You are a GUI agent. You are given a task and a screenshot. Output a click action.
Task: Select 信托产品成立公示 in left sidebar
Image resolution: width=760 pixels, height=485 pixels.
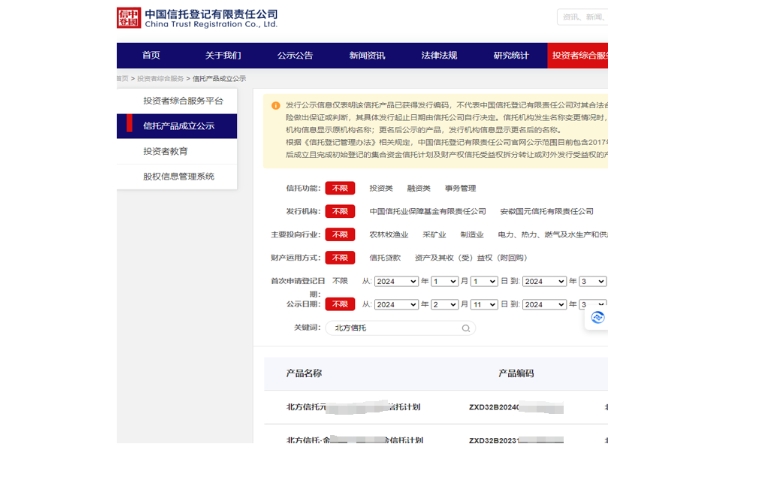(x=178, y=126)
